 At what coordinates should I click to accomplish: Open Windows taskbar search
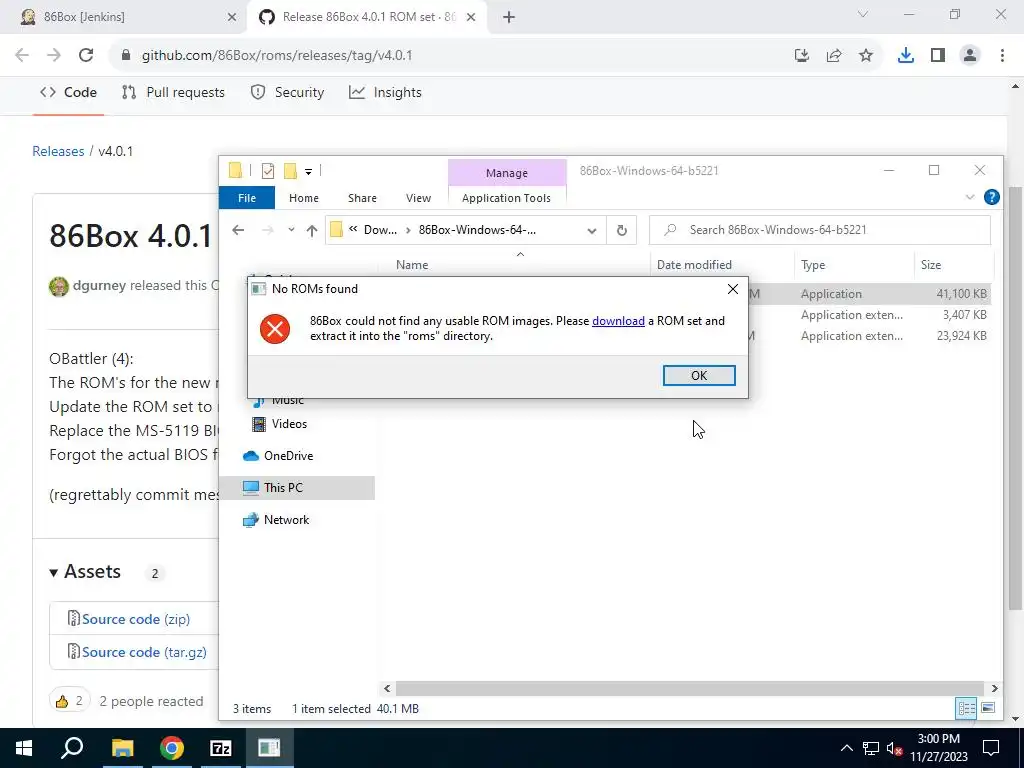[x=72, y=748]
